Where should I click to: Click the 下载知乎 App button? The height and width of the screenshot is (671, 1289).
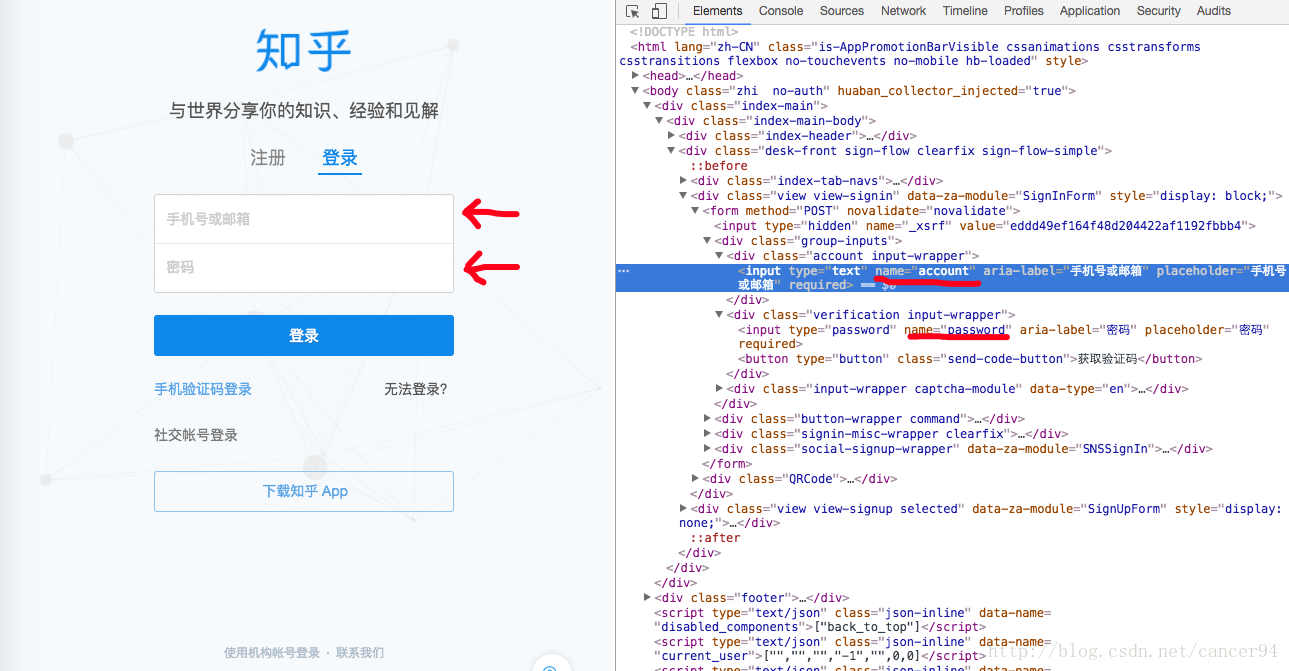(304, 491)
